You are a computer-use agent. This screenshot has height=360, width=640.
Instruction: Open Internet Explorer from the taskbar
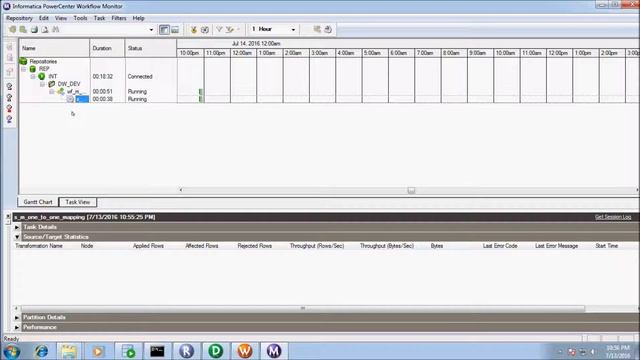click(x=40, y=351)
